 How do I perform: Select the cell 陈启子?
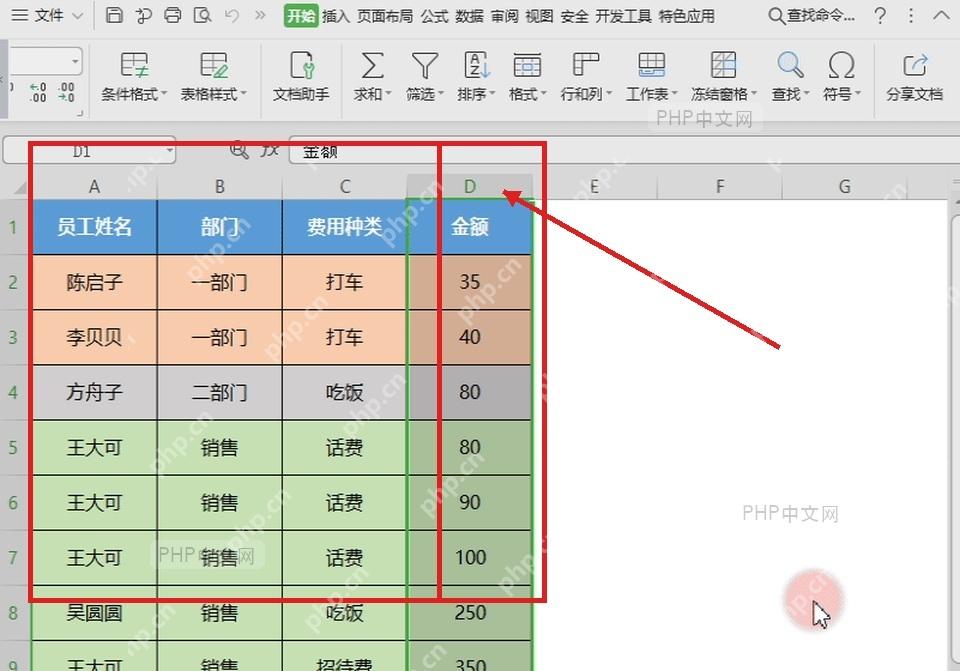coord(94,282)
